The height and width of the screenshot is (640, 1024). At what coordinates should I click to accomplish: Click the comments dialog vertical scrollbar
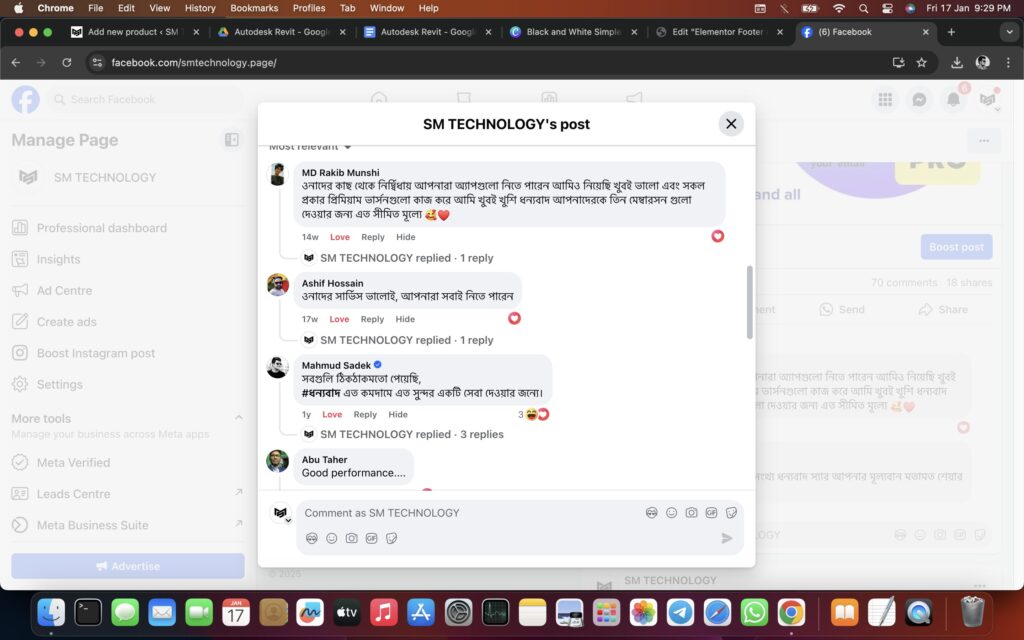(750, 302)
